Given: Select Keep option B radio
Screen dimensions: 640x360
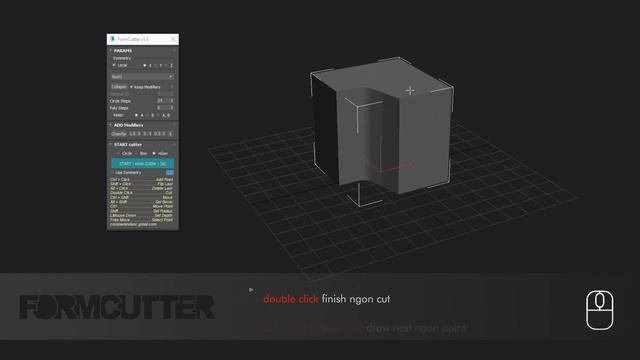Looking at the screenshot, I should 147,116.
